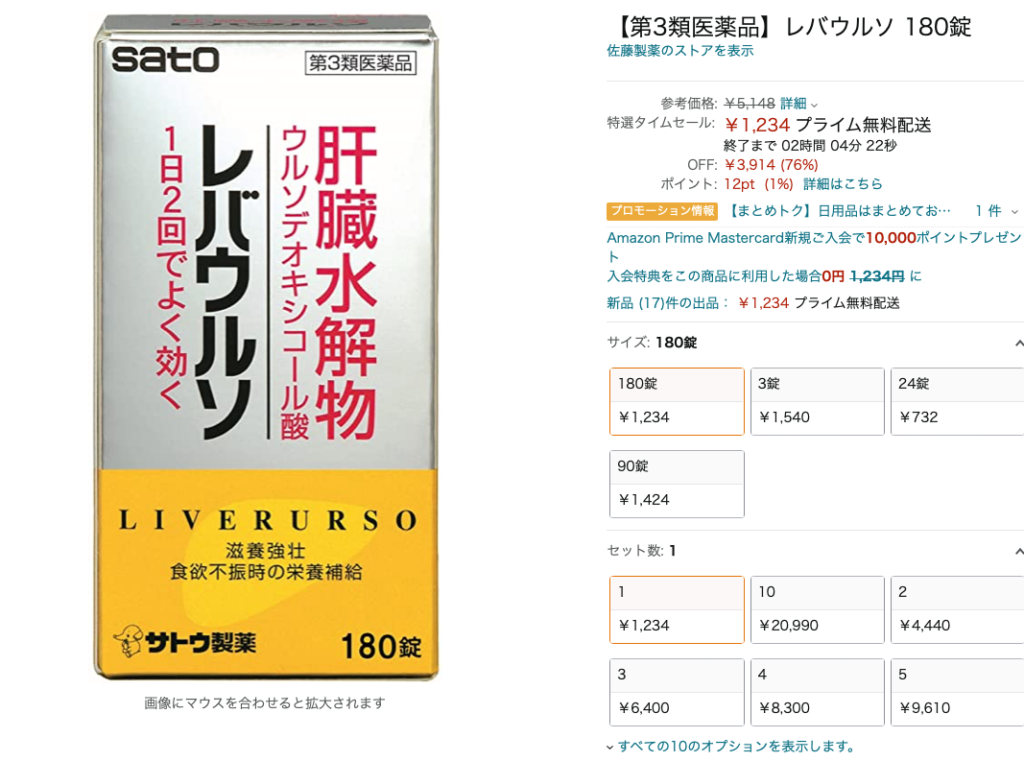The height and width of the screenshot is (761, 1024).
Task: Pick set quantity 4 for ¥8,300
Action: pyautogui.click(x=818, y=692)
